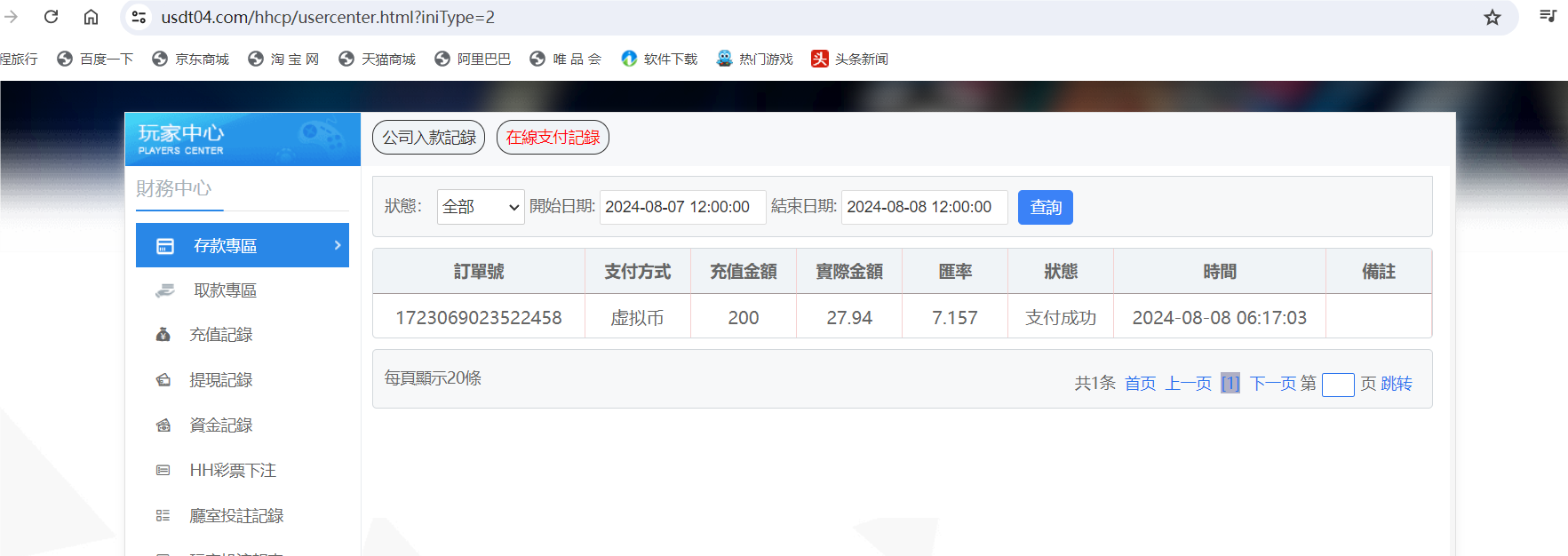The image size is (1568, 556).
Task: Expand the 存款專區 menu chevron
Action: pos(338,245)
